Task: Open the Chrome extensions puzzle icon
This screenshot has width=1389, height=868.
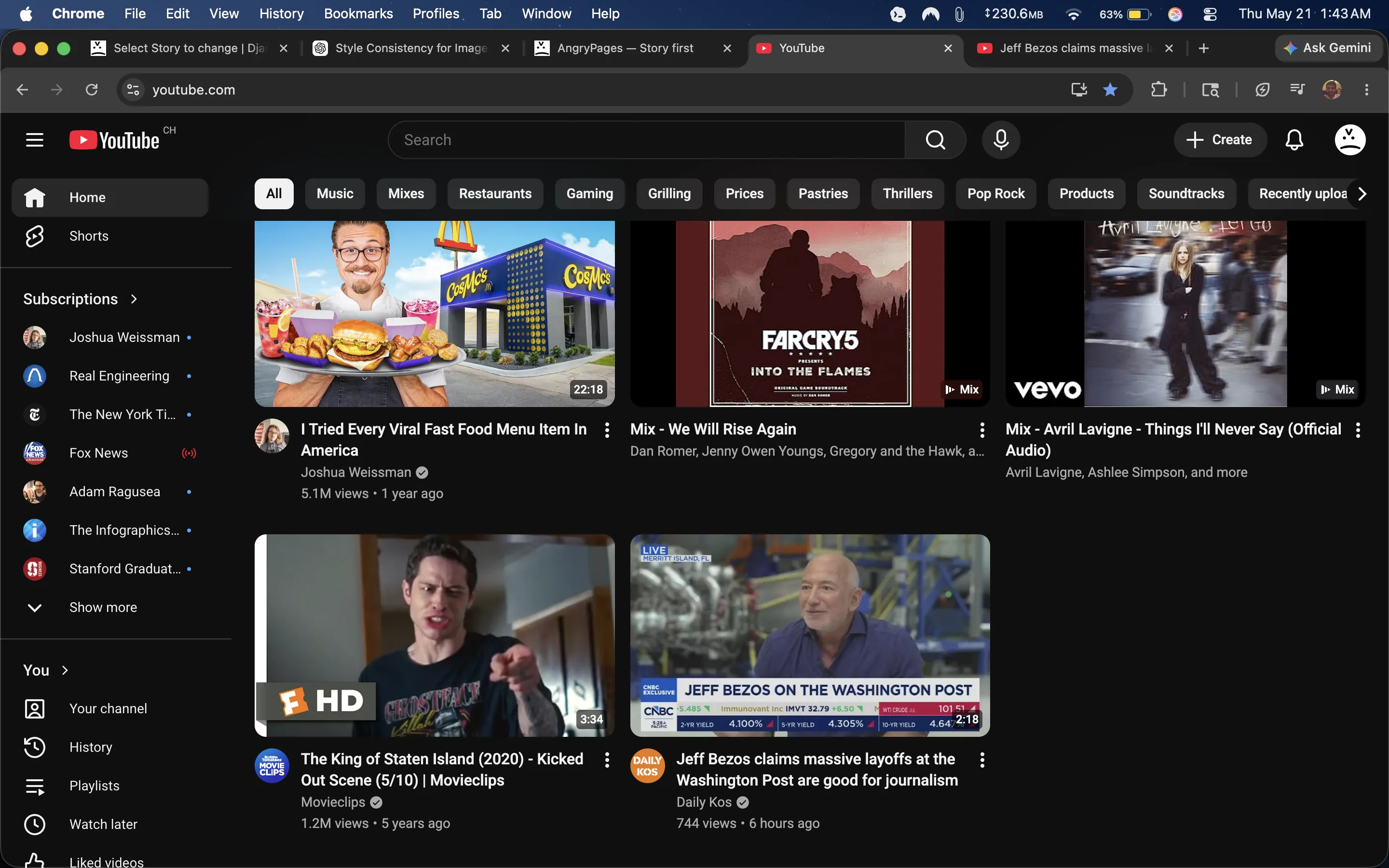Action: 1158,90
